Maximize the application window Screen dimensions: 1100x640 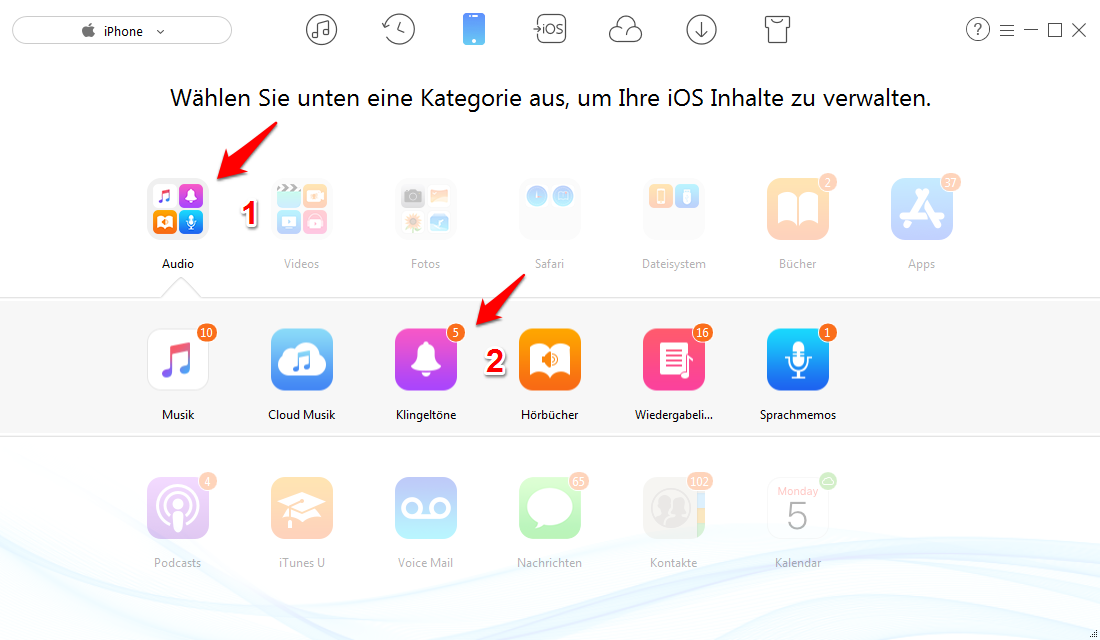click(1054, 30)
